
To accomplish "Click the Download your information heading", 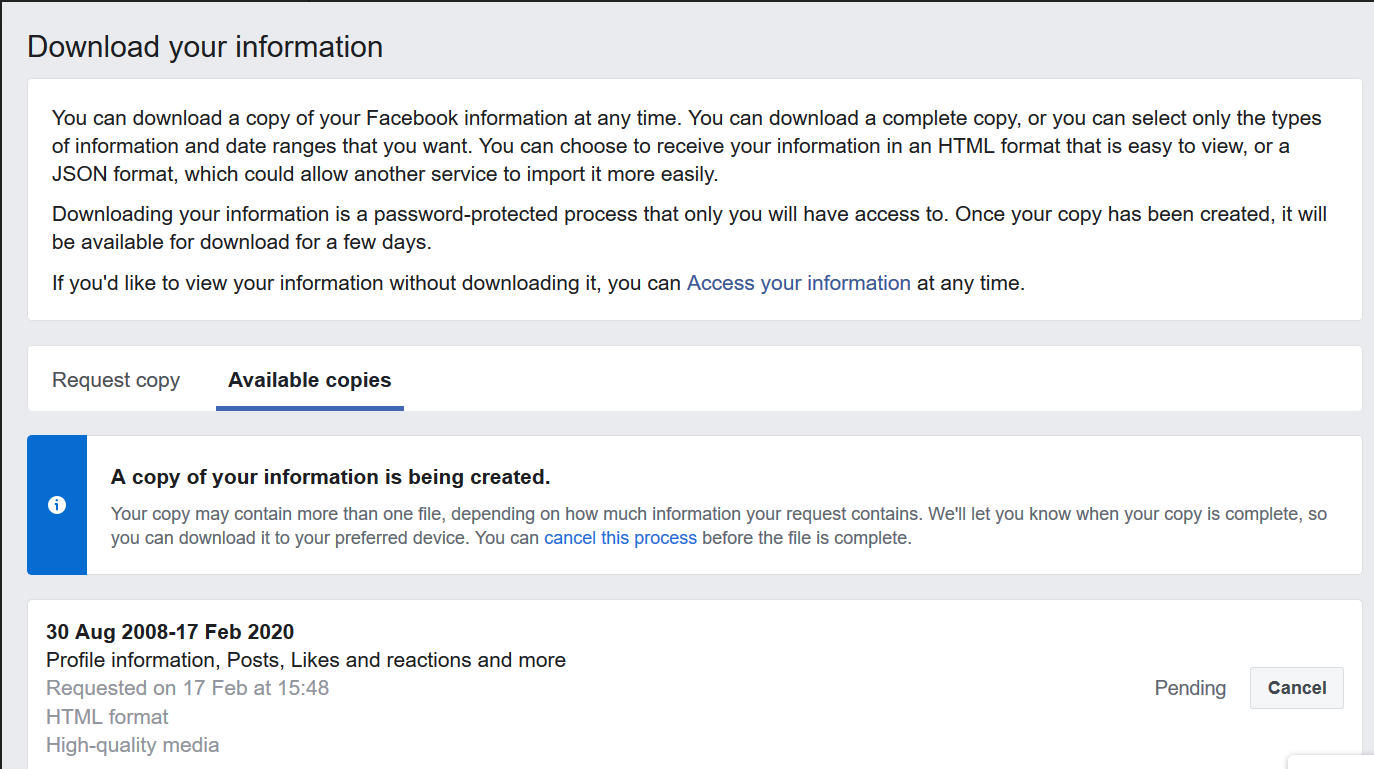I will tap(205, 47).
